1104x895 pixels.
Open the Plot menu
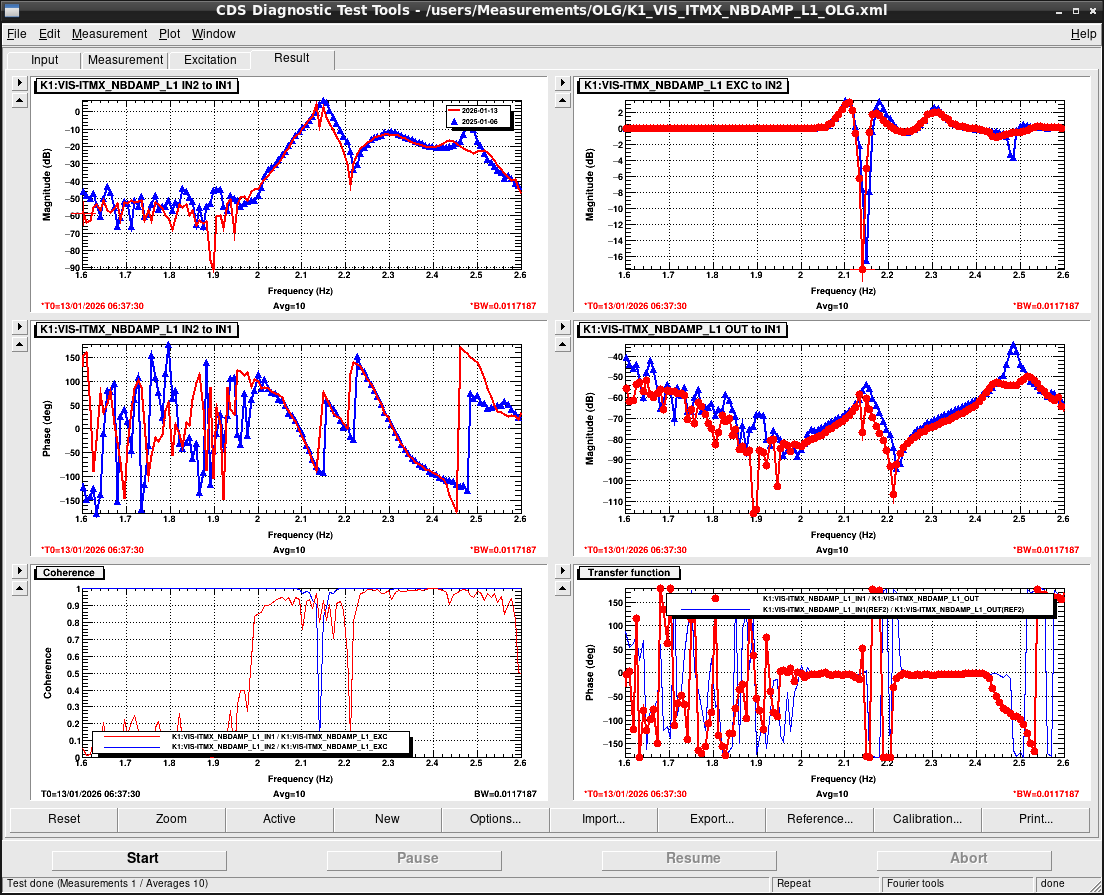coord(169,34)
